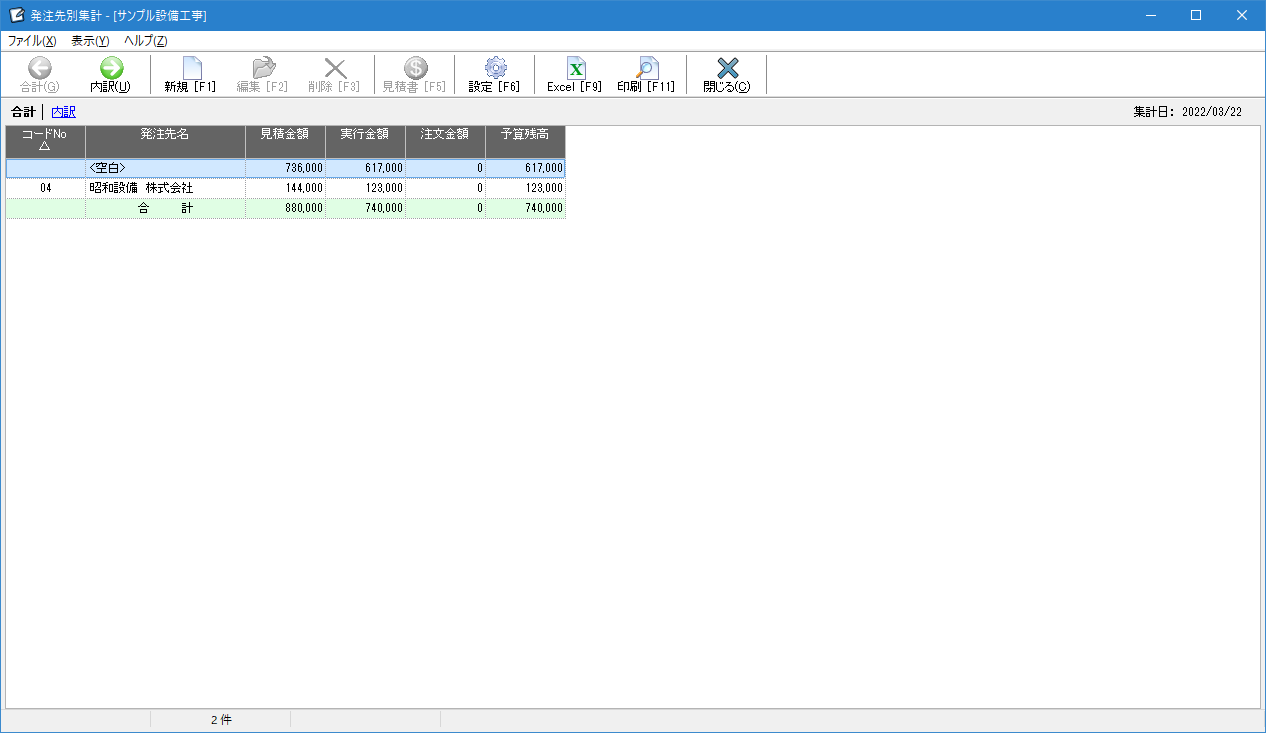Click the 集計日: 2022/03/22 label

click(x=1188, y=112)
